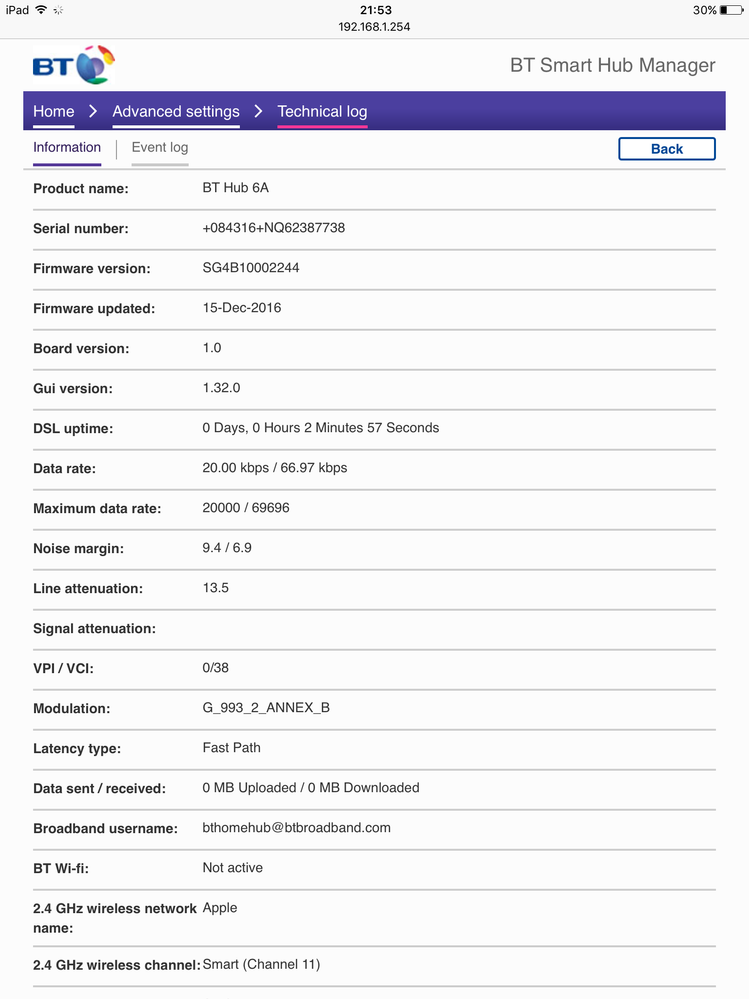749x999 pixels.
Task: Click the Smart (Channel 11) value
Action: (x=261, y=964)
